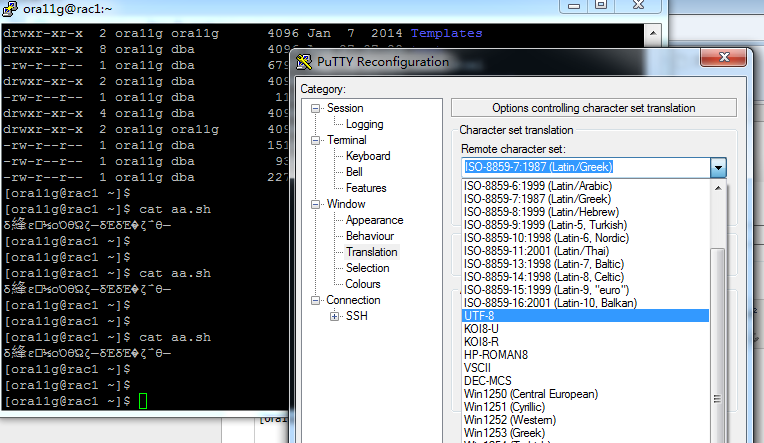Click the PuTTY Reconfiguration dialog title icon

coord(306,61)
